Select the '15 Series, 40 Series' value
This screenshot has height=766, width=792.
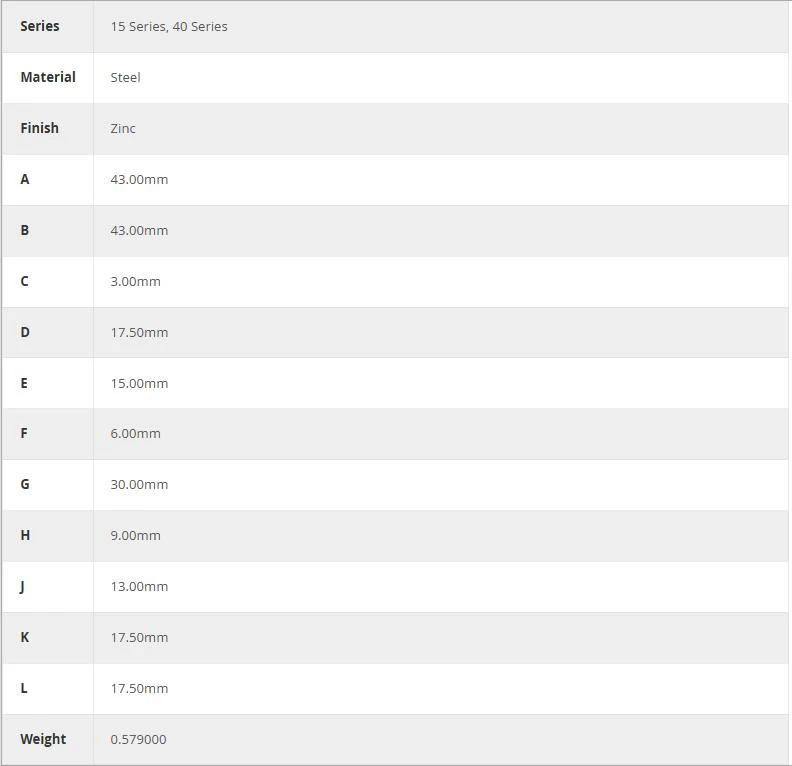coord(169,27)
